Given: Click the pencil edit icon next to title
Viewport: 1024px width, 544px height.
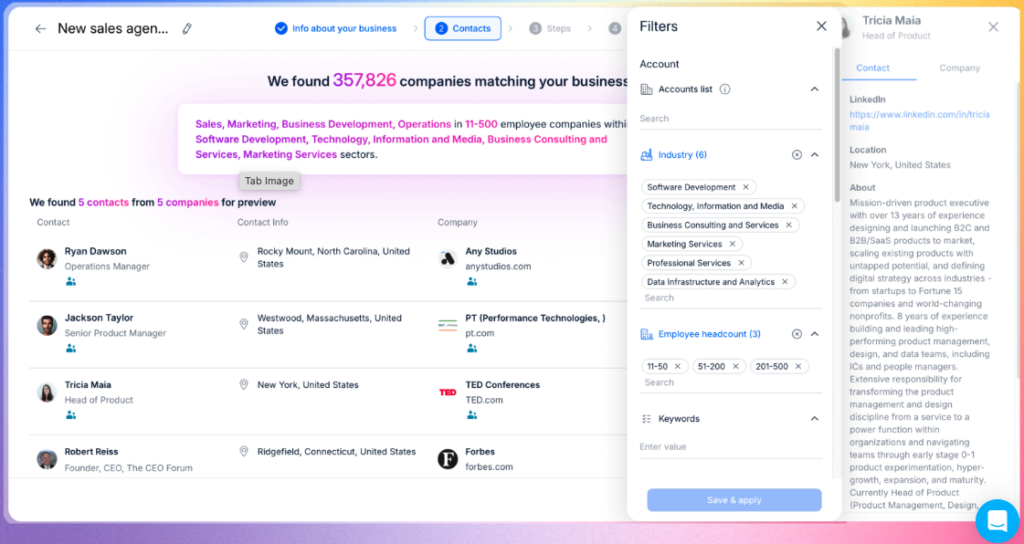Looking at the screenshot, I should [187, 29].
